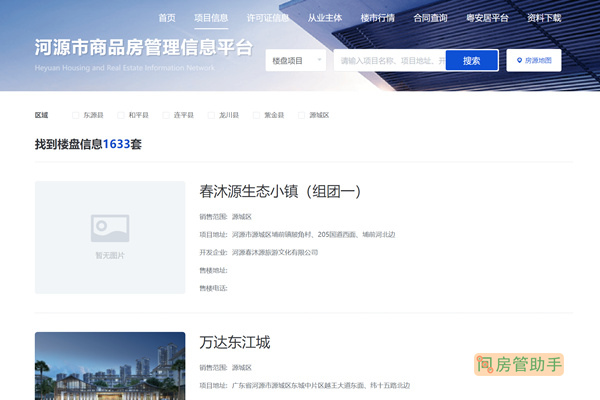
Task: Tick the 东源县 region checkbox
Action: point(76,115)
